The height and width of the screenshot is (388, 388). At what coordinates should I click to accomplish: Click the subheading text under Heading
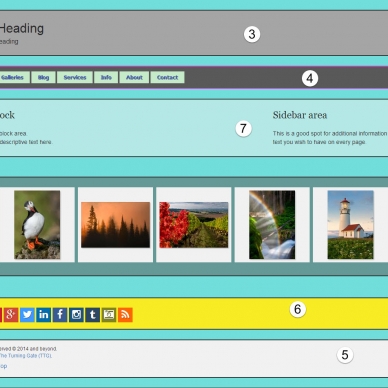point(9,42)
